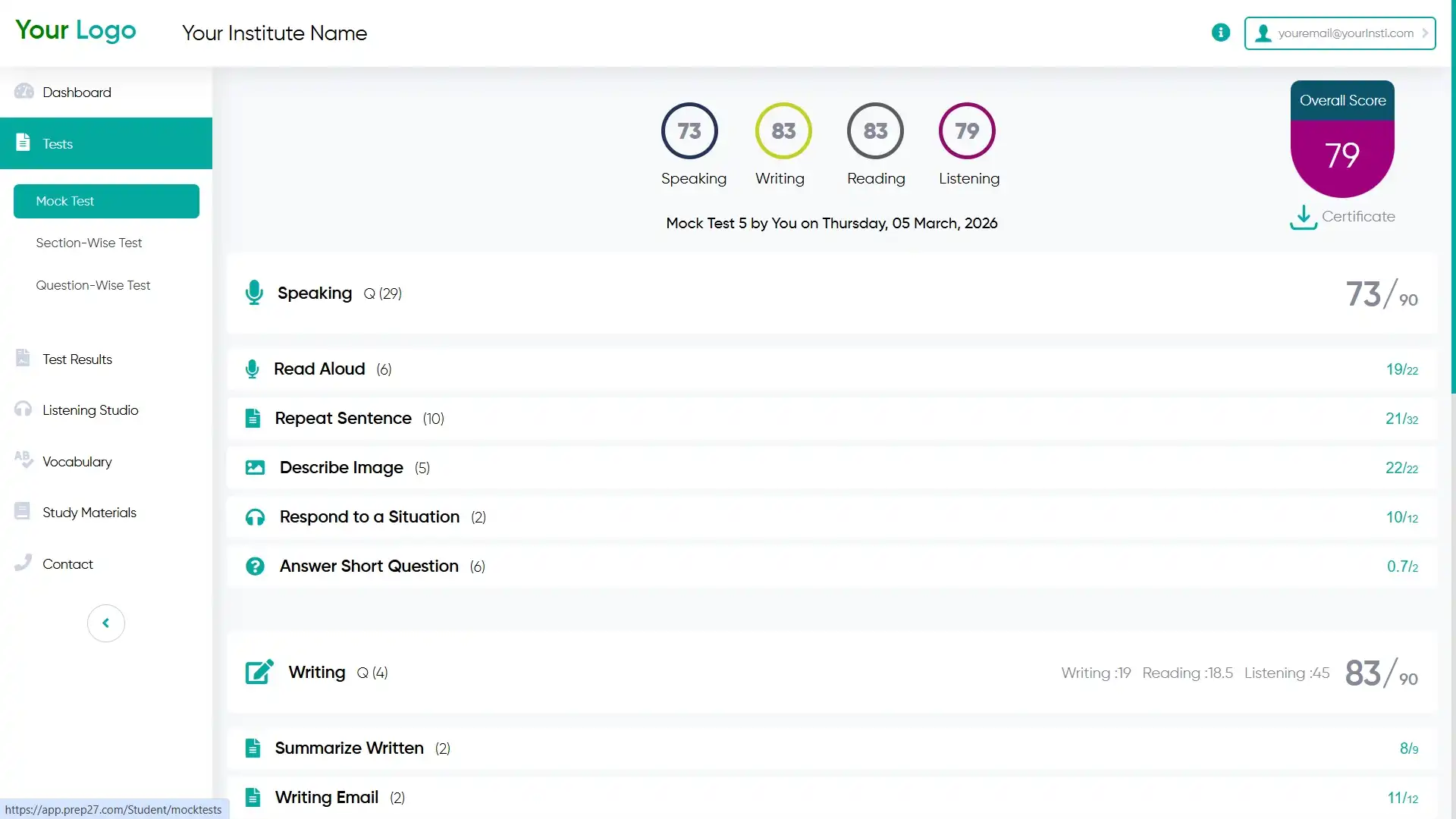Image resolution: width=1456 pixels, height=819 pixels.
Task: Select Question-Wise Test in sidebar
Action: coord(93,285)
